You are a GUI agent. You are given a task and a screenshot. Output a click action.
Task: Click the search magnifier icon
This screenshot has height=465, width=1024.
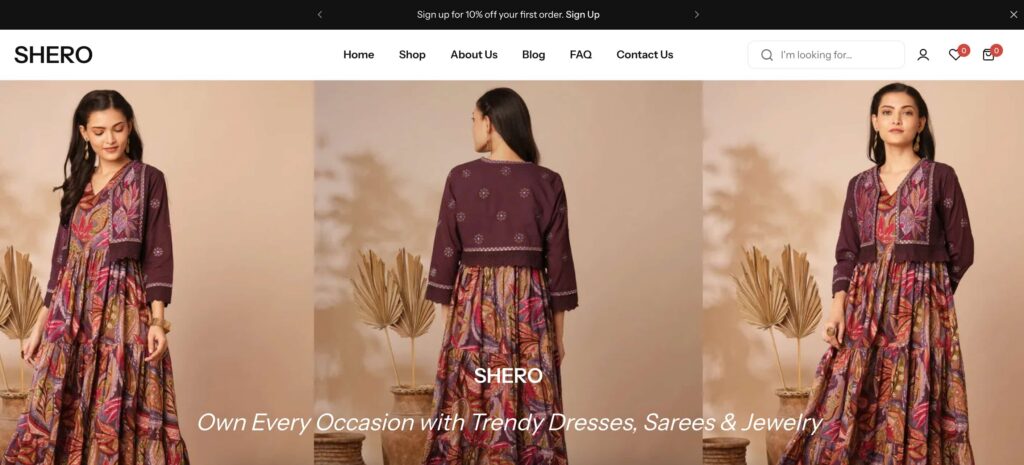point(767,55)
